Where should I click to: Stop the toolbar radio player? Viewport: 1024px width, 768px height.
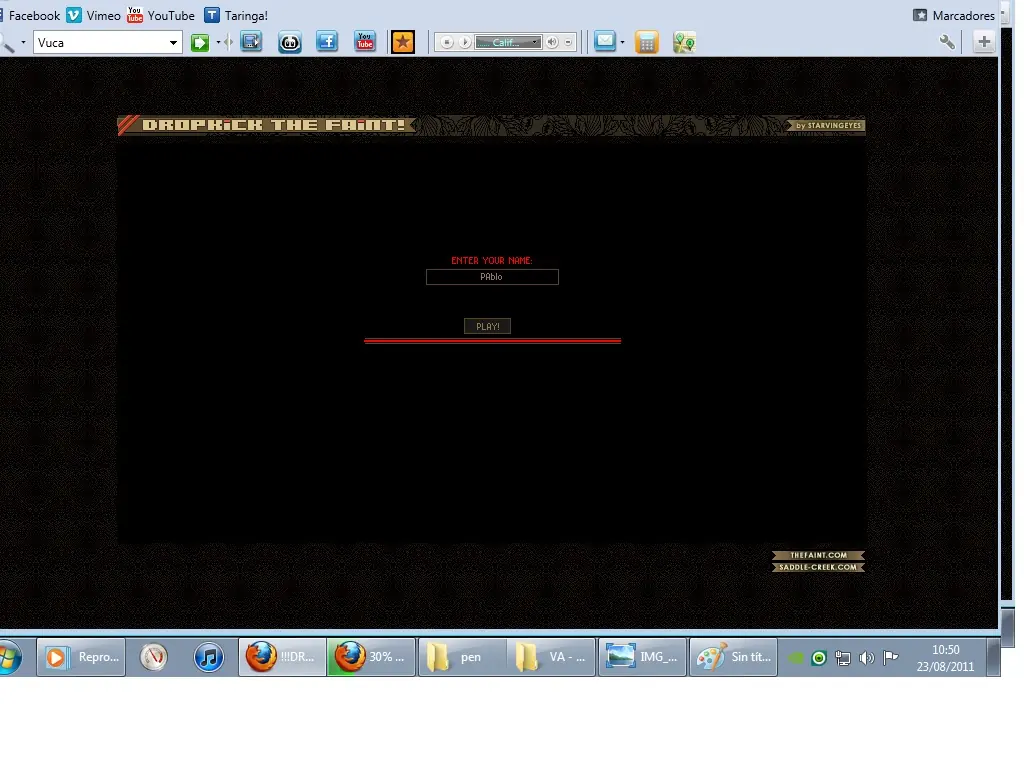[x=447, y=42]
